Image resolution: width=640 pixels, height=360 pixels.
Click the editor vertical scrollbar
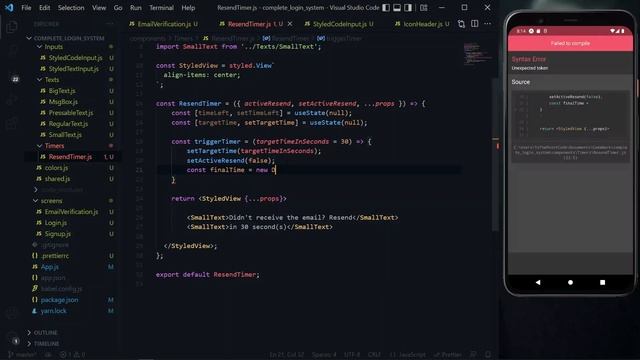pos(496,155)
